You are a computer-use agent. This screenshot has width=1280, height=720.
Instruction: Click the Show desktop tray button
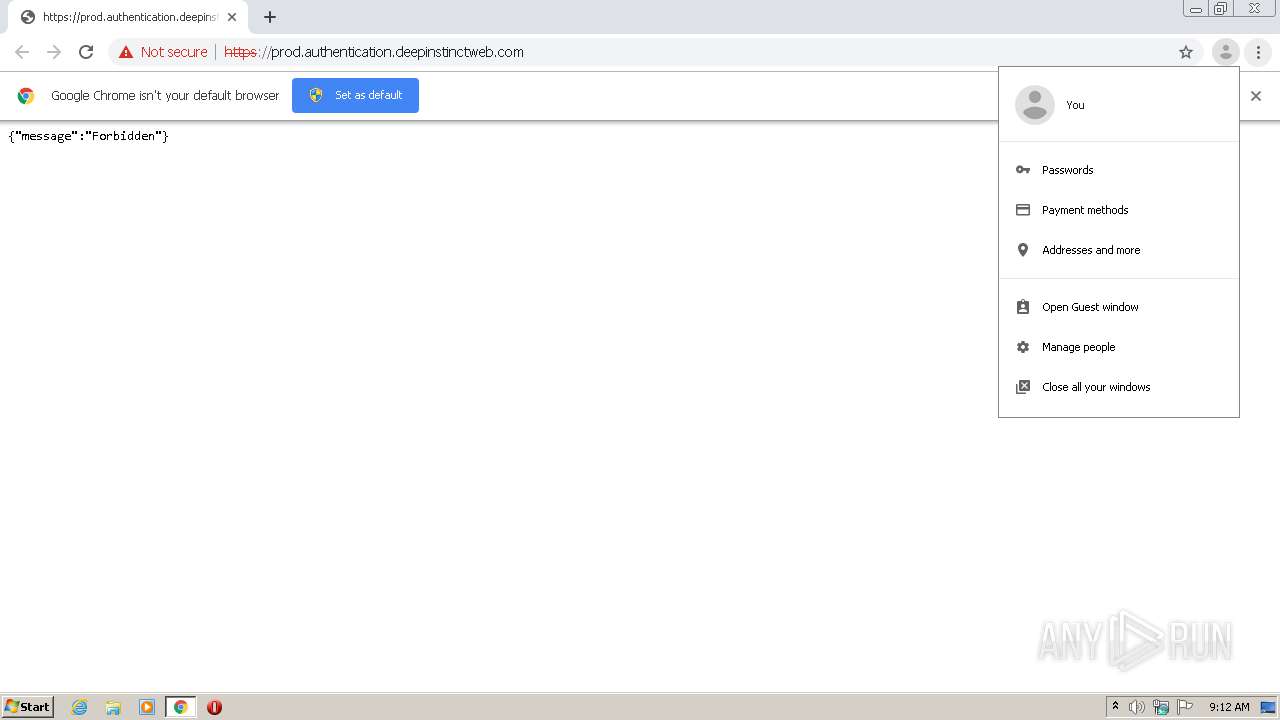point(1268,707)
